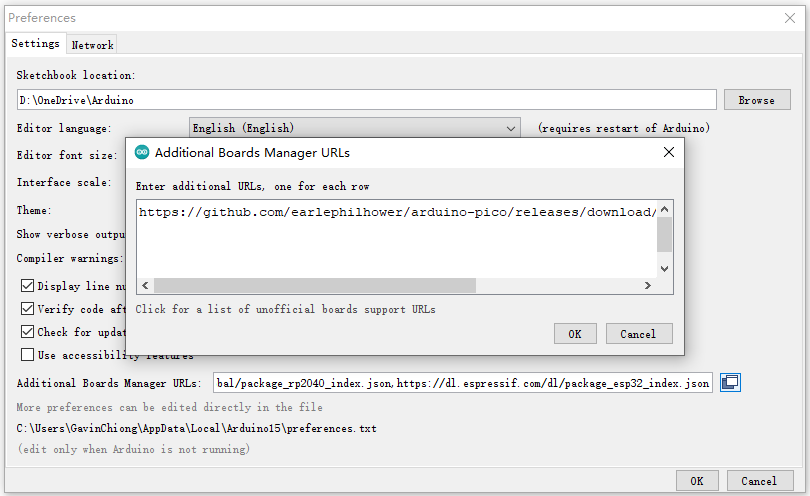Click the '(requires restart of Arduino)' note

(x=624, y=128)
